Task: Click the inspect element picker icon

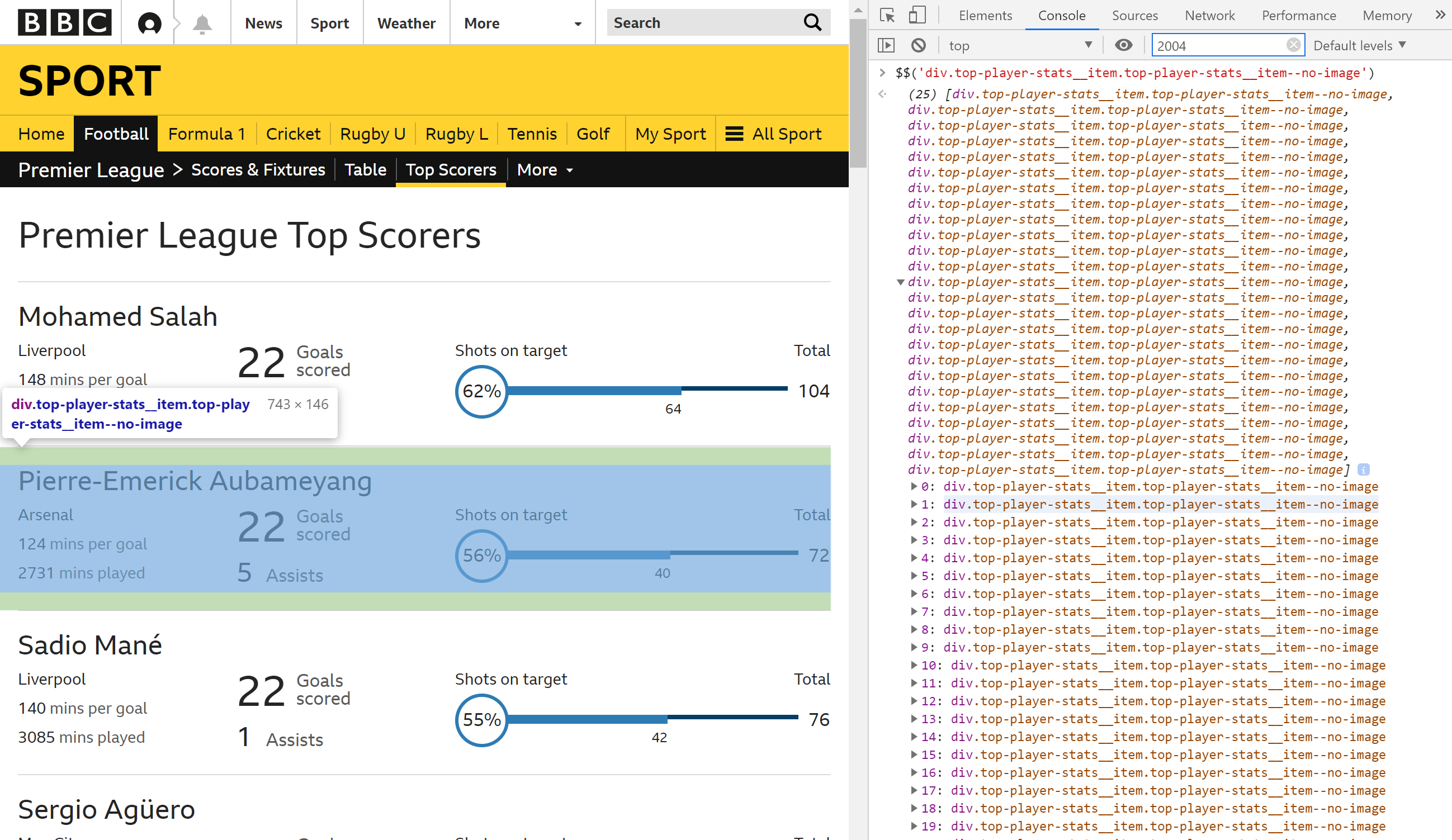Action: click(x=887, y=15)
